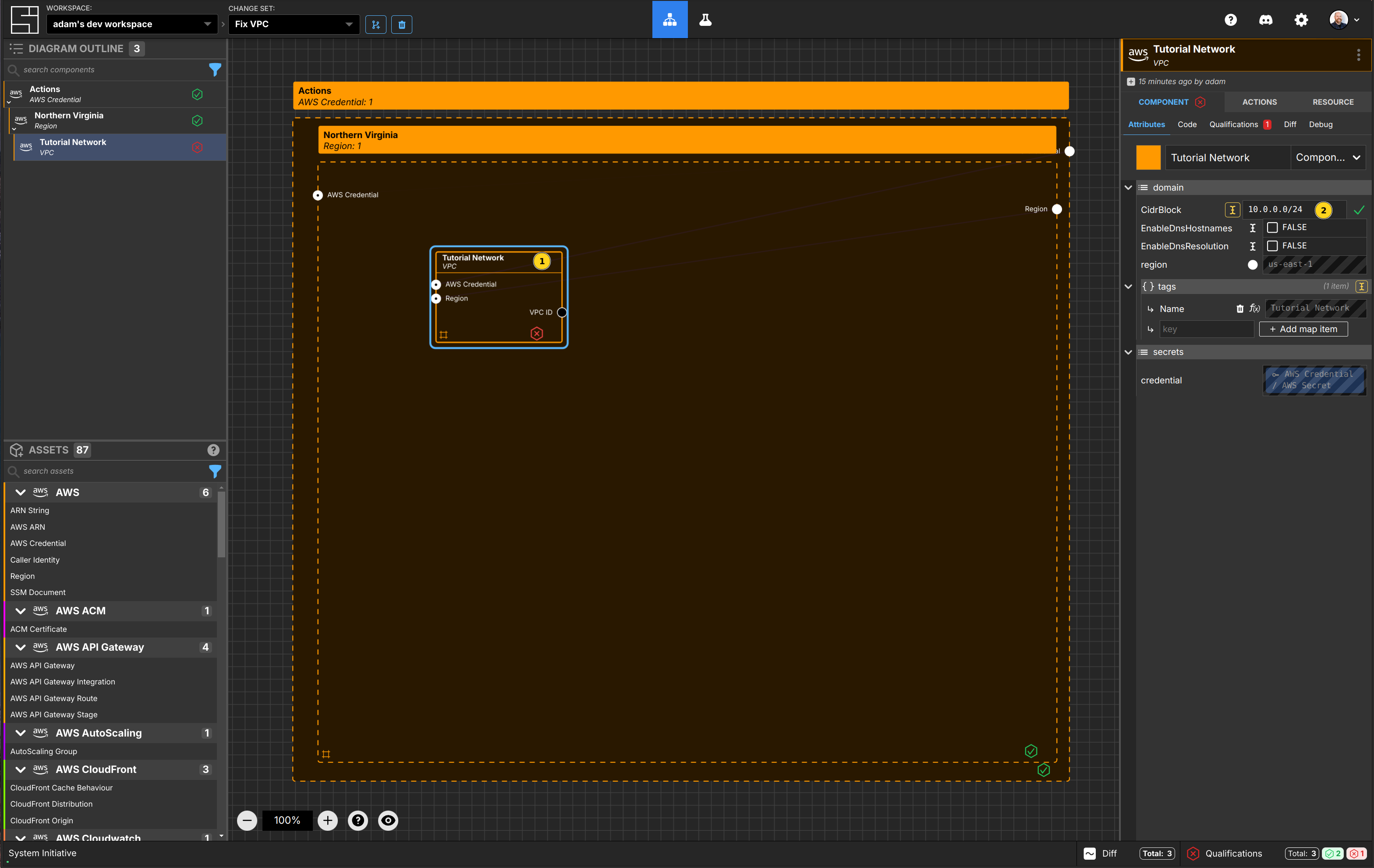Open the Debug sub-tab

pos(1321,124)
